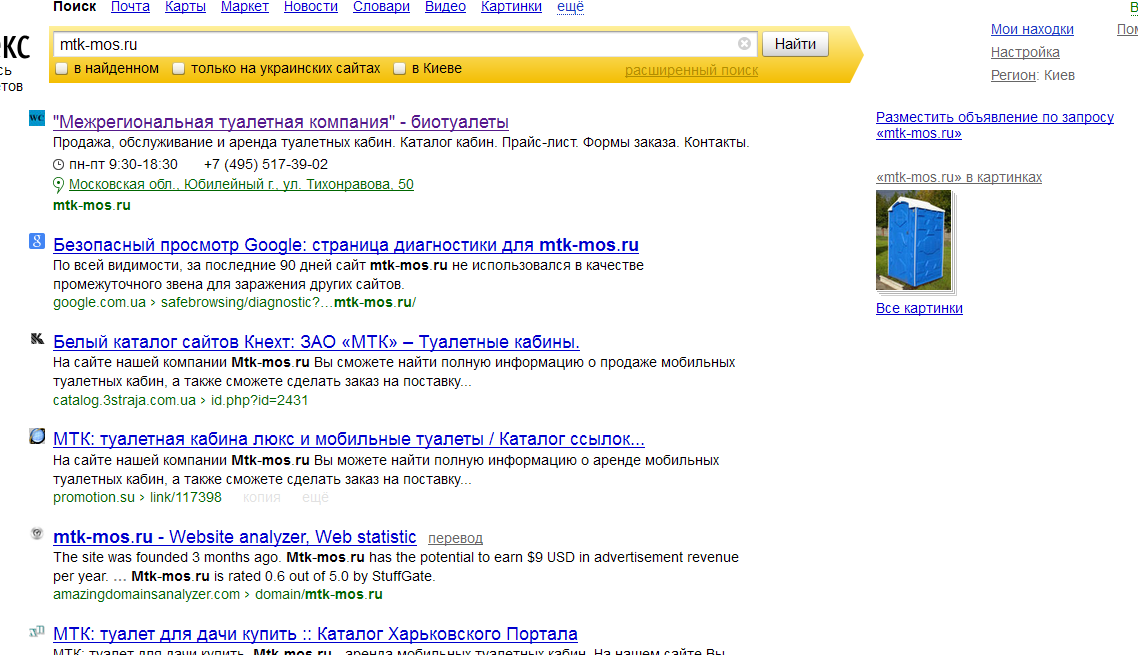Change region via Регион link
The image size is (1138, 655).
pos(1013,75)
